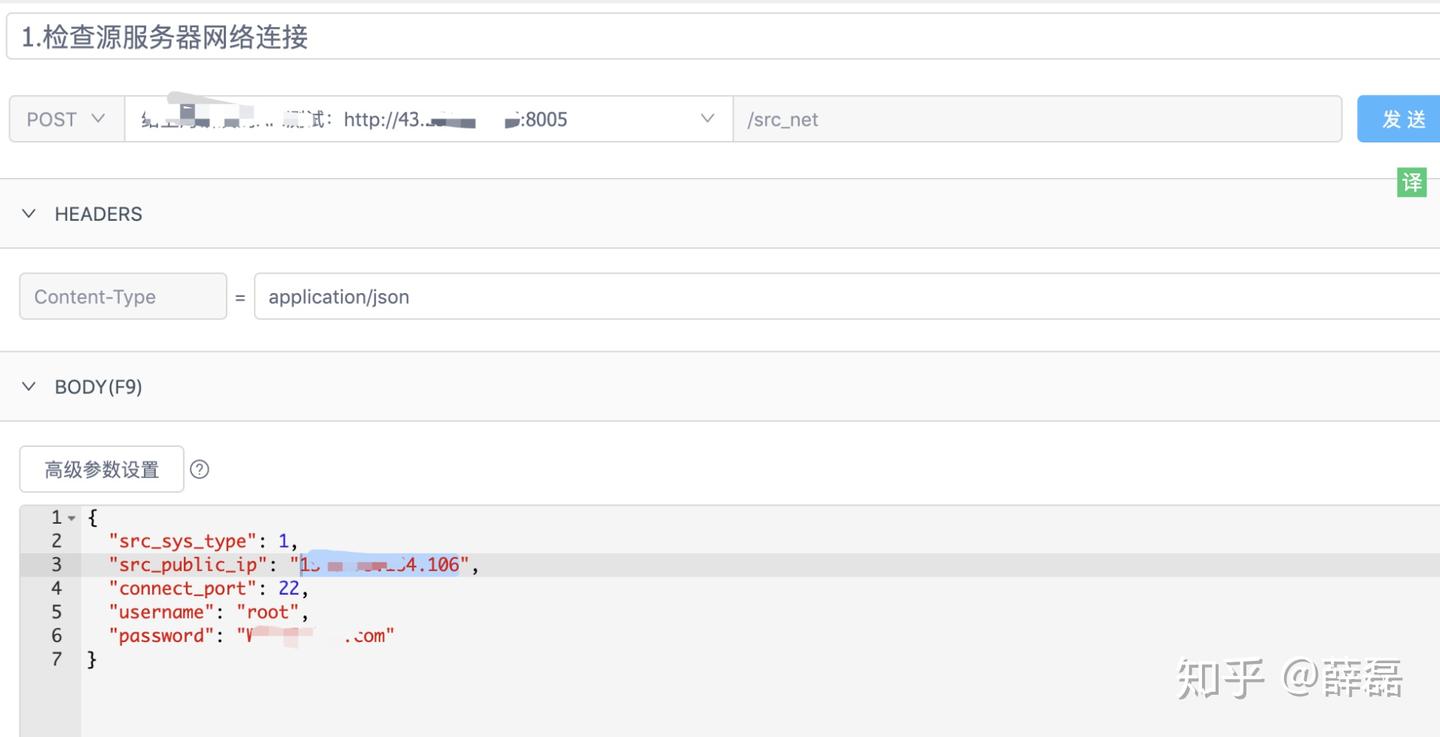1440x737 pixels.
Task: Open 高级参数设置 advanced parameter settings
Action: point(102,469)
